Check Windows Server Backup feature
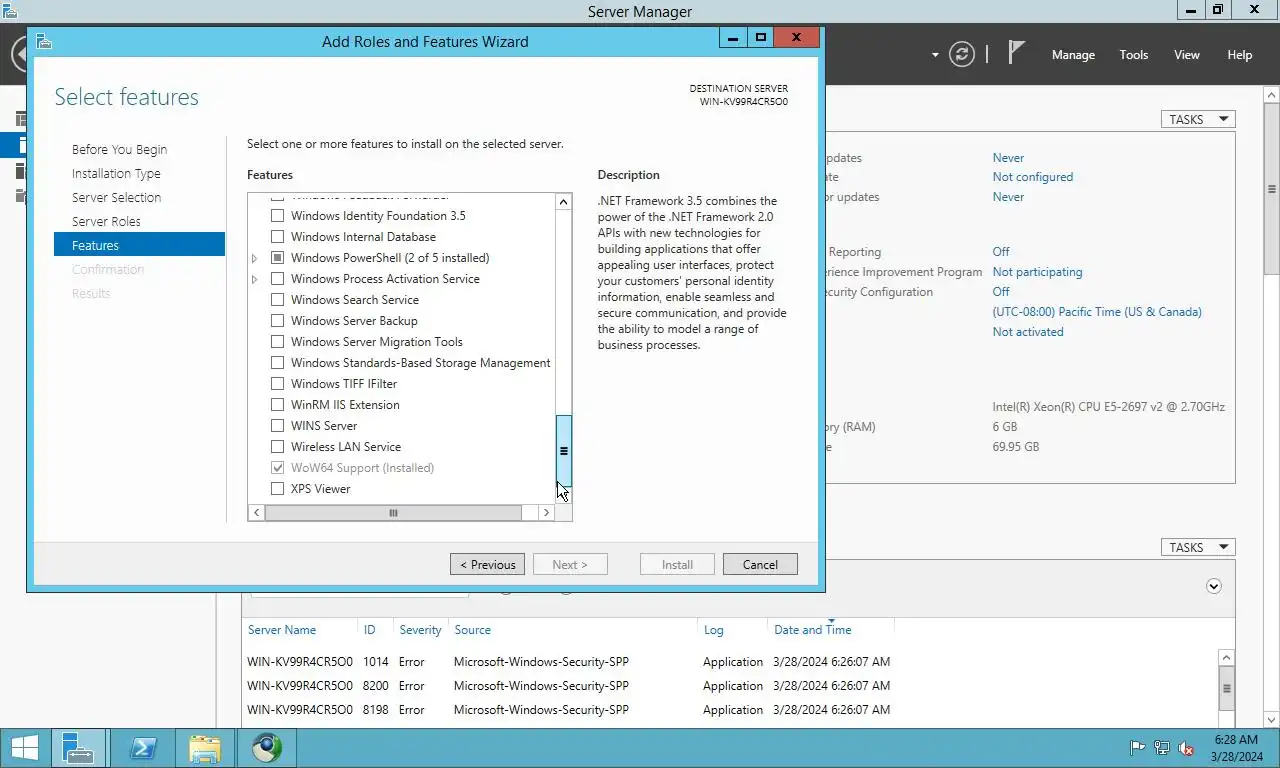1280x768 pixels. [x=278, y=321]
